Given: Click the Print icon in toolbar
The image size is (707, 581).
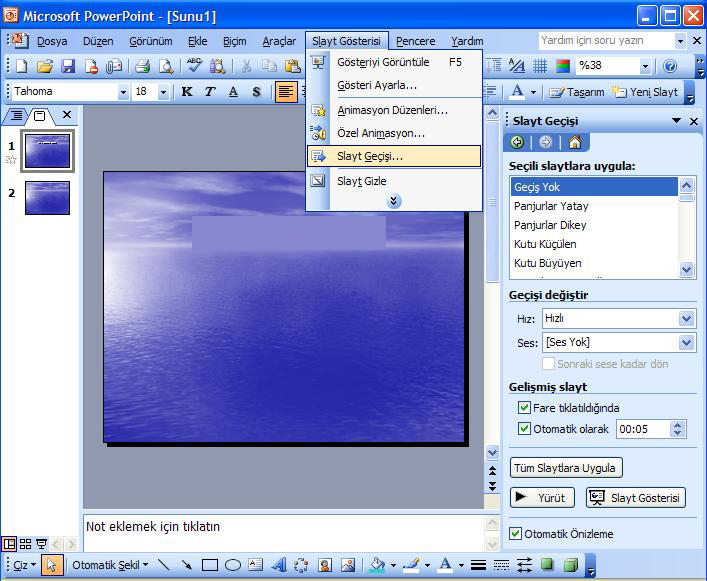Looking at the screenshot, I should [142, 67].
